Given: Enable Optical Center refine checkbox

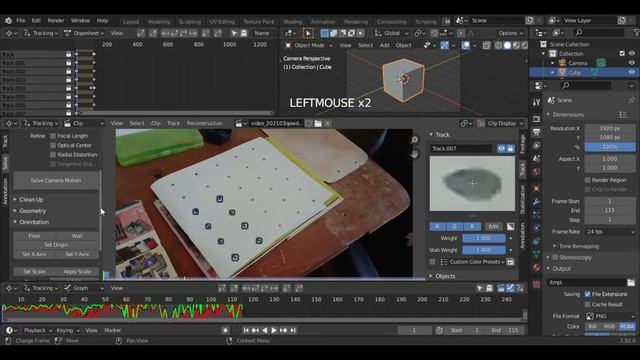Looking at the screenshot, I should pyautogui.click(x=53, y=145).
